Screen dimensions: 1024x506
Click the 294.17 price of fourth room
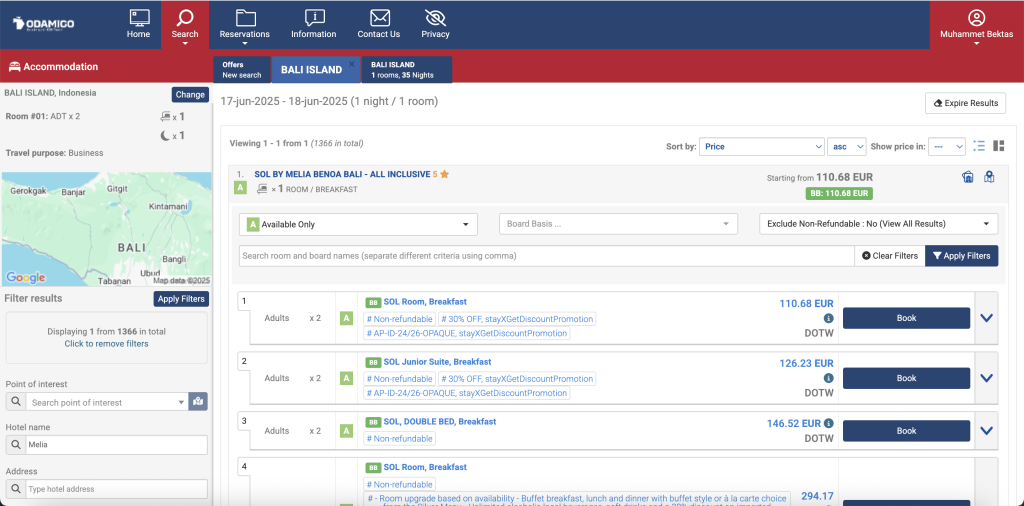click(x=817, y=496)
